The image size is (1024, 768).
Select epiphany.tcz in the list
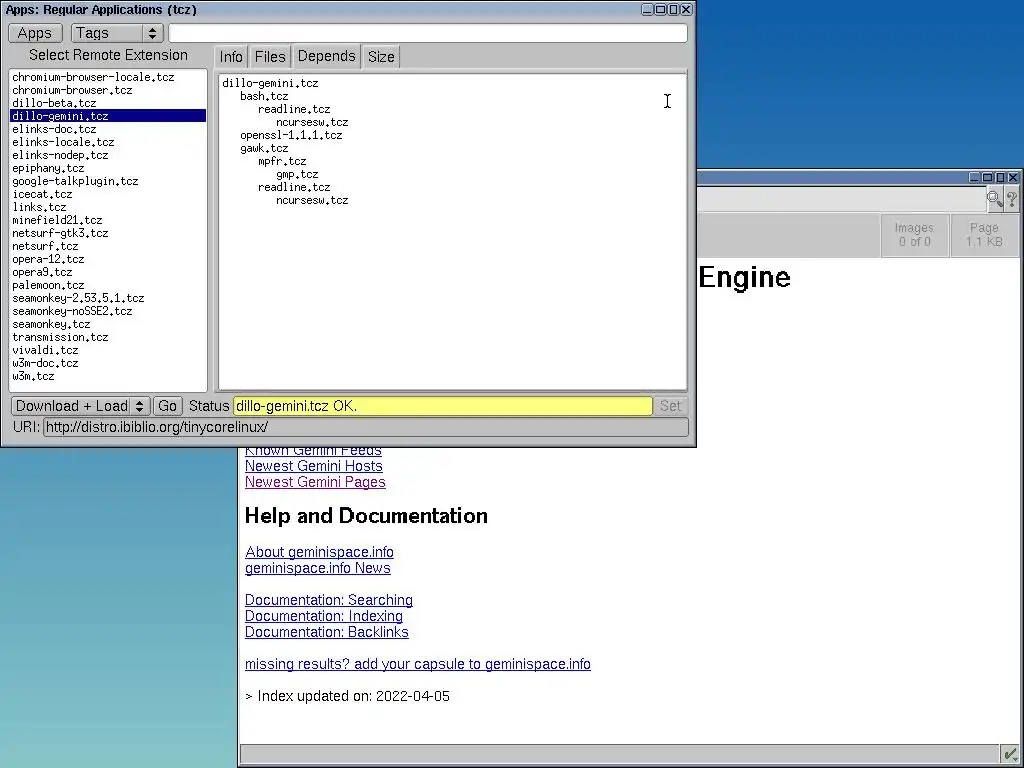[108, 168]
